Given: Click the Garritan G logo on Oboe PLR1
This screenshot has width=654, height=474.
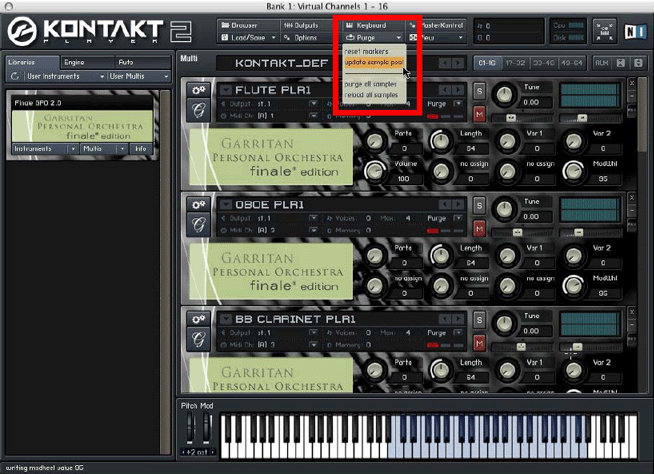Looking at the screenshot, I should pos(197,224).
